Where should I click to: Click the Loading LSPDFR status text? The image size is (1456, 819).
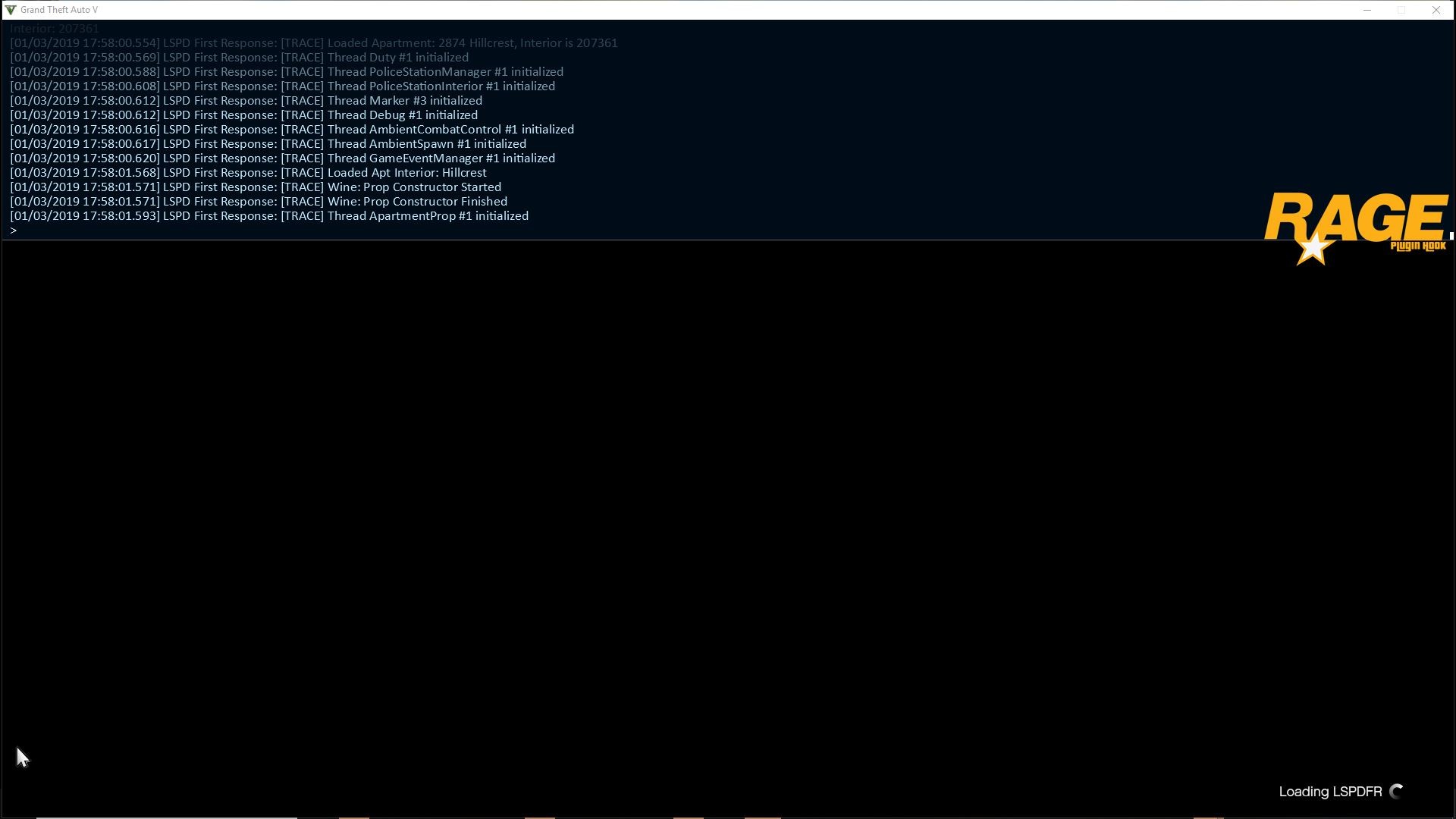1330,792
